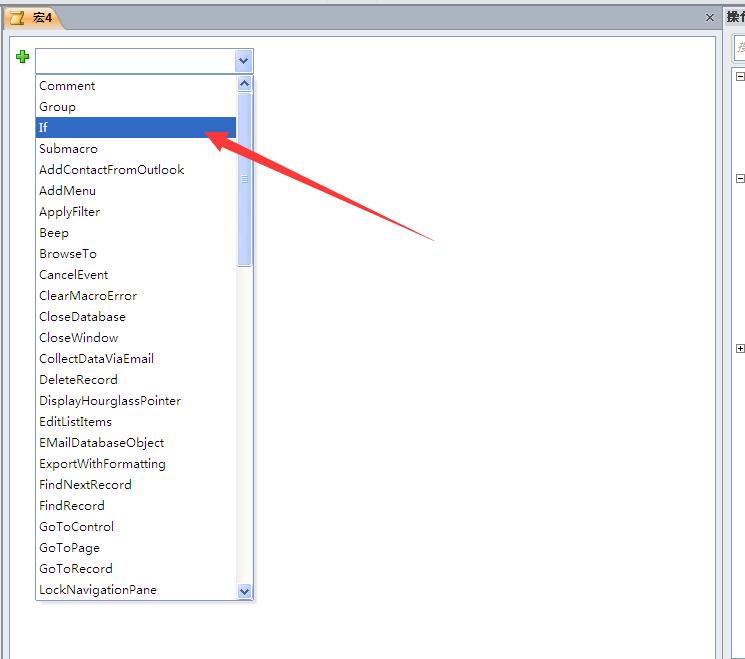Screen dimensions: 745x659
Task: Select FindNextRecord action
Action: [135, 485]
